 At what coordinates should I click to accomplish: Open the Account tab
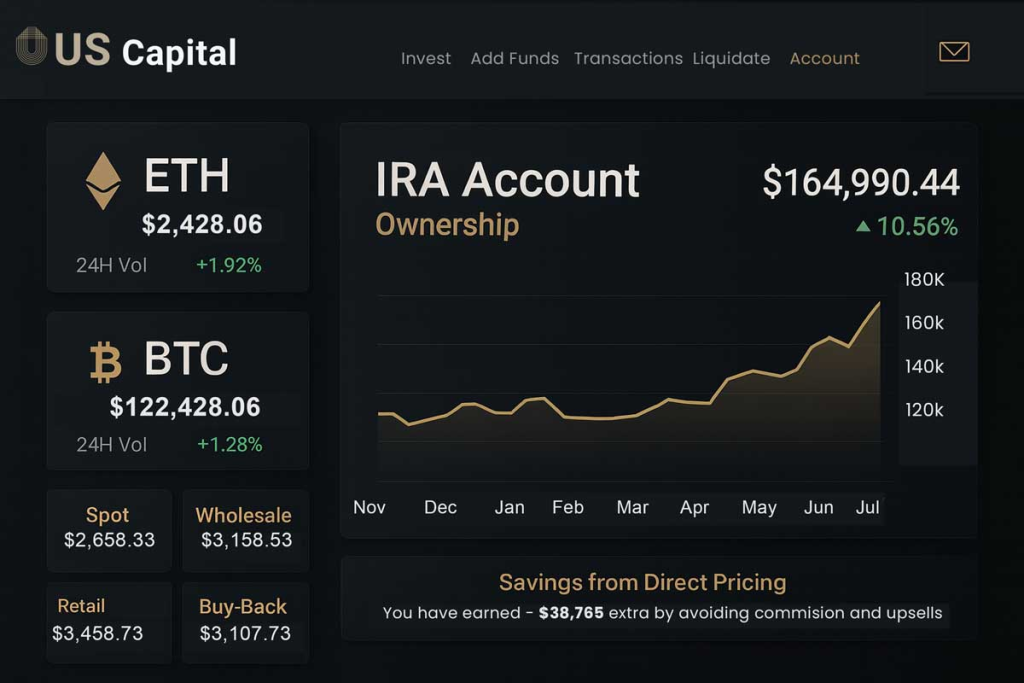824,58
